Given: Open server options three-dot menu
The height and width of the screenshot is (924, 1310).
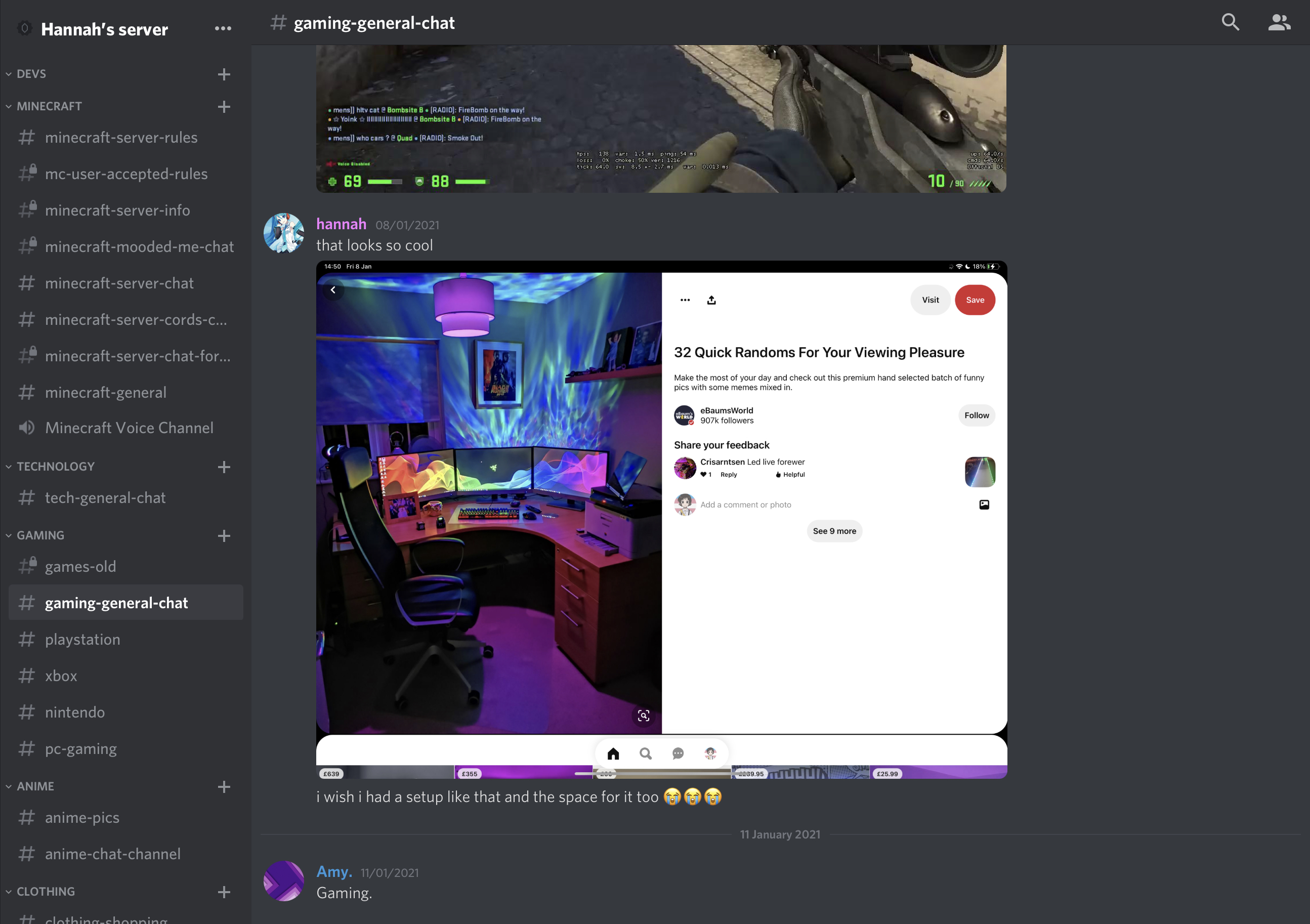Looking at the screenshot, I should [223, 28].
